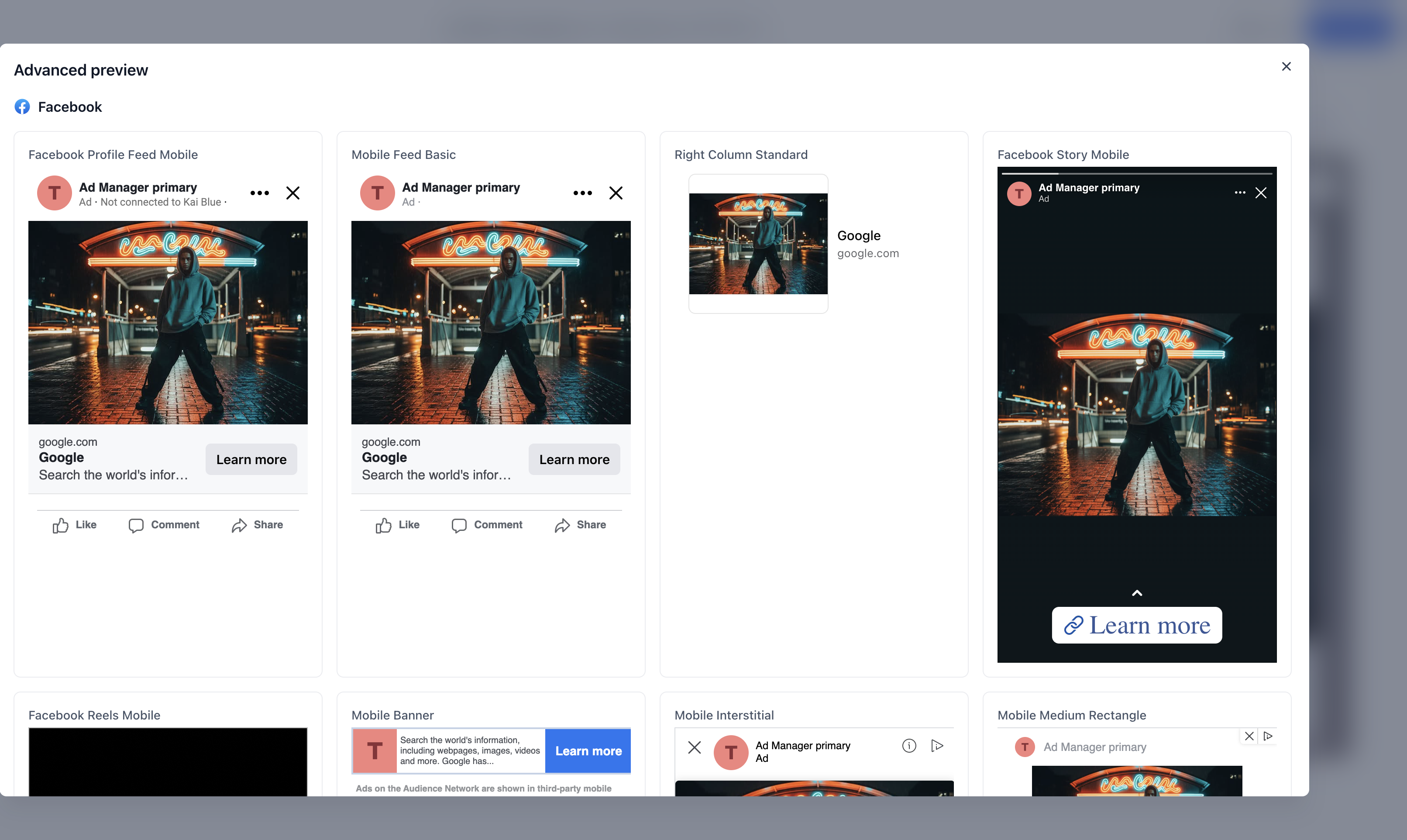Viewport: 1407px width, 840px height.
Task: Click Learn more in Mobile Feed Basic
Action: 574,459
